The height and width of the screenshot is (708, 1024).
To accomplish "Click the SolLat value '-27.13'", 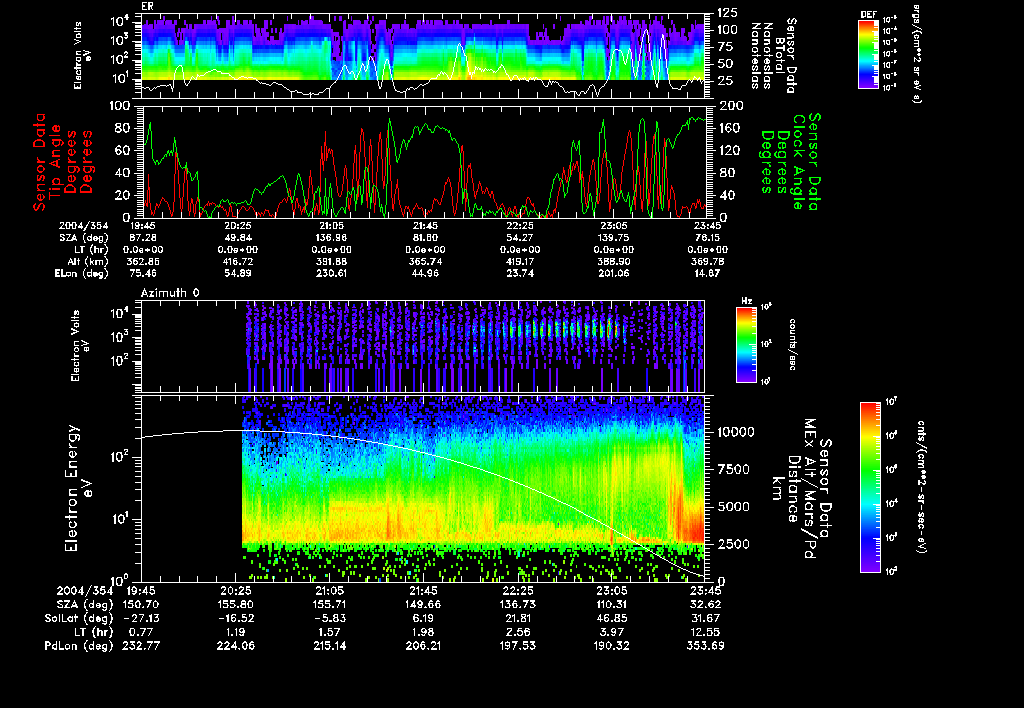I will (141, 619).
